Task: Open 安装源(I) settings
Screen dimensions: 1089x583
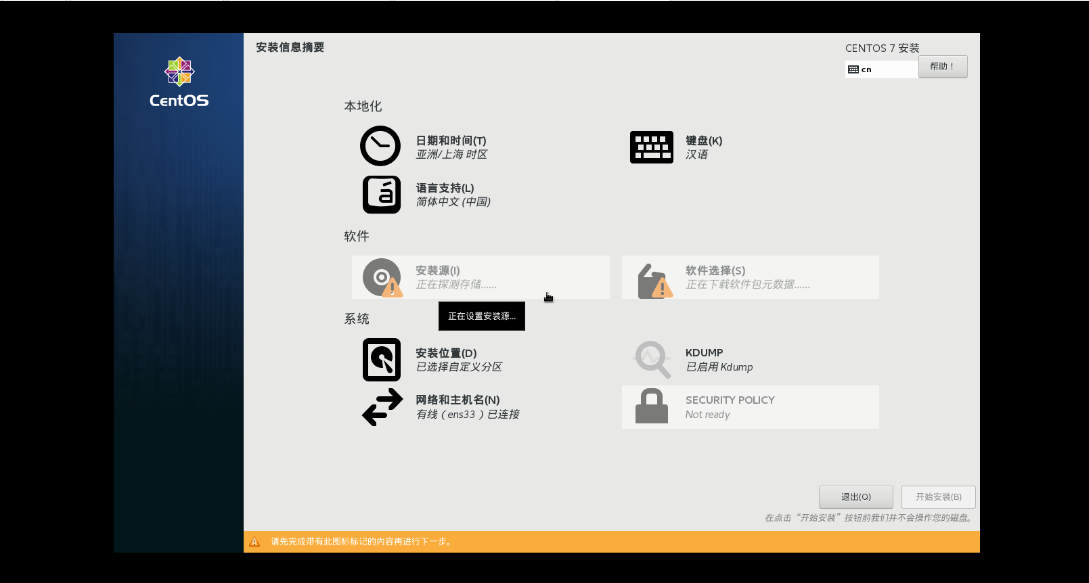Action: pos(438,270)
